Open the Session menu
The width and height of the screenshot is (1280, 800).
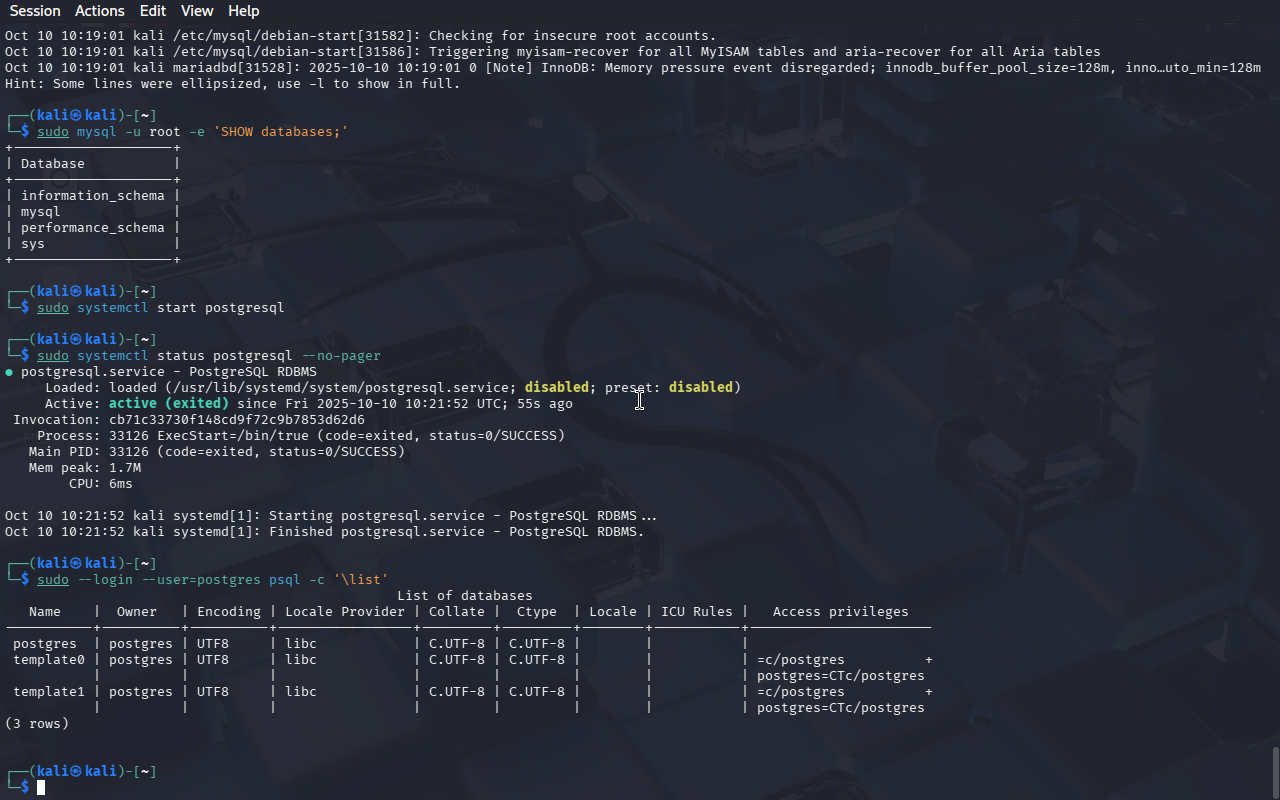pos(35,11)
